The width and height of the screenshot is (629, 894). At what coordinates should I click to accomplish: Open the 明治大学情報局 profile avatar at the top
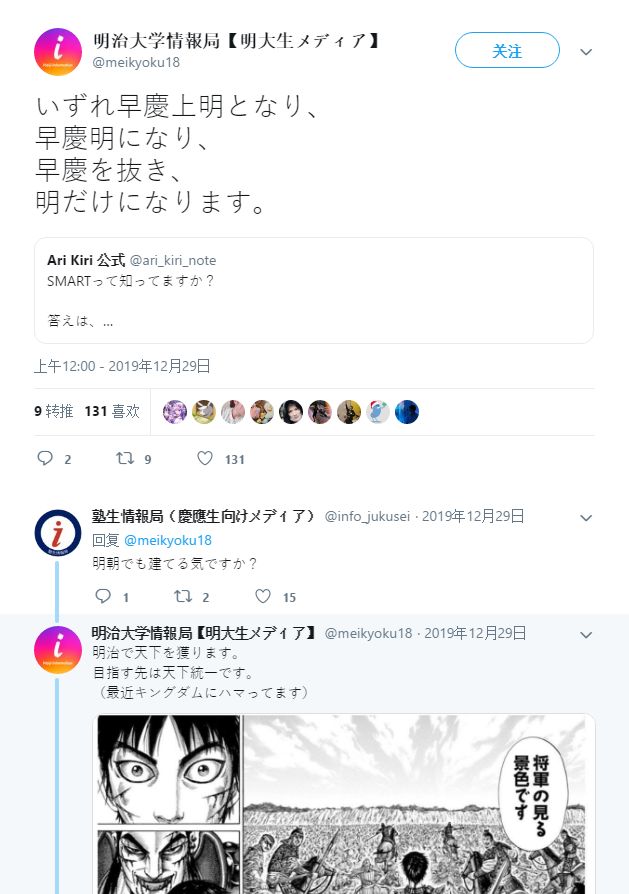coord(58,51)
